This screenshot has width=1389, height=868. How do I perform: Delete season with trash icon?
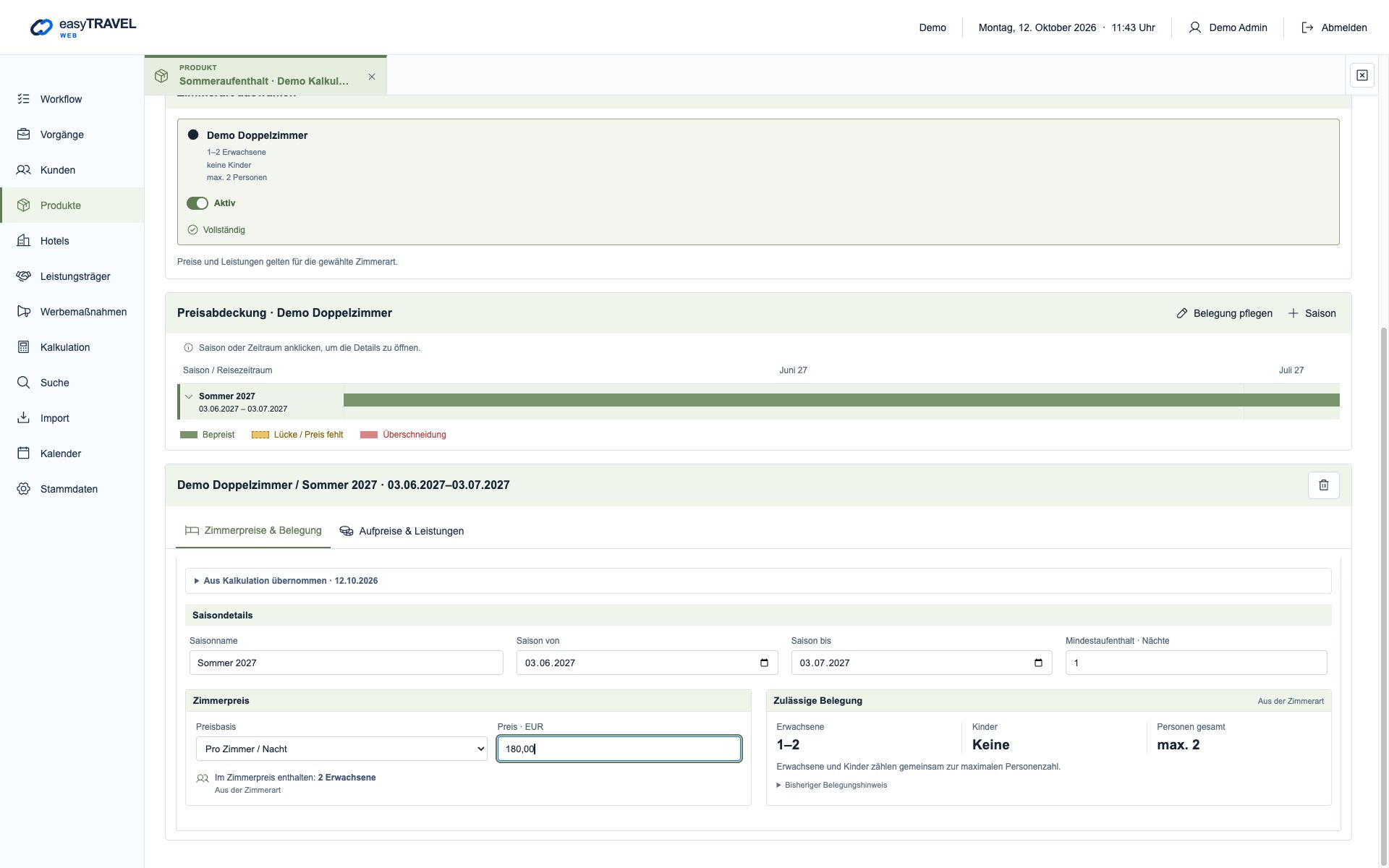point(1323,485)
